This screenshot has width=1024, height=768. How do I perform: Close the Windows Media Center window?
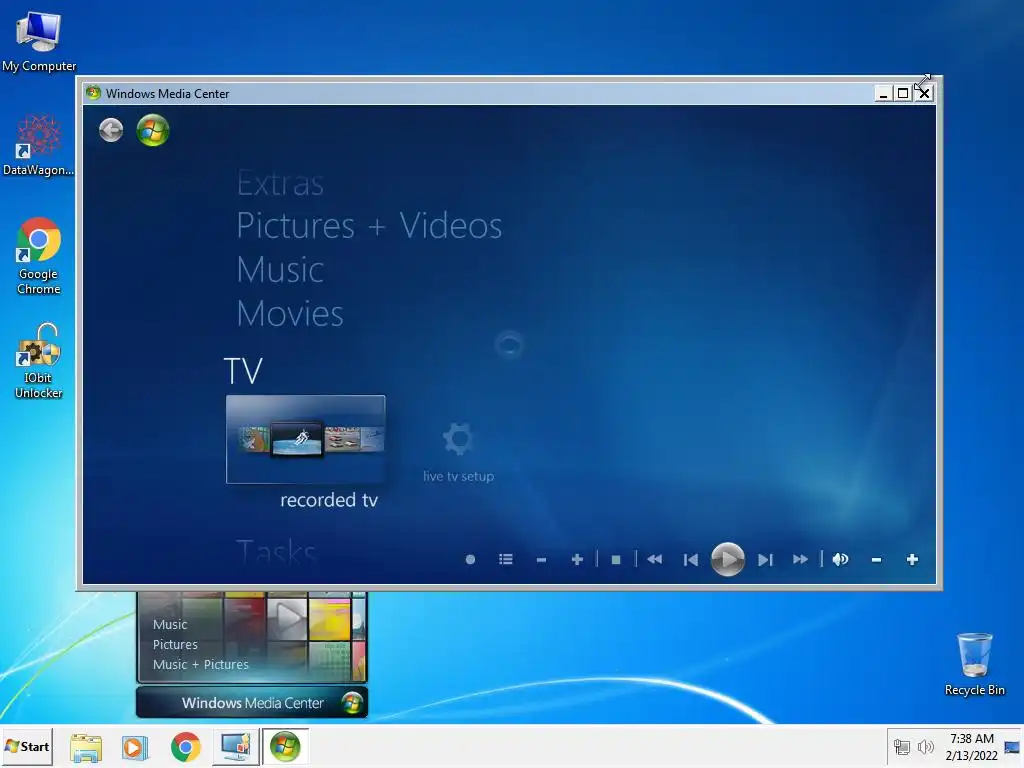[923, 93]
